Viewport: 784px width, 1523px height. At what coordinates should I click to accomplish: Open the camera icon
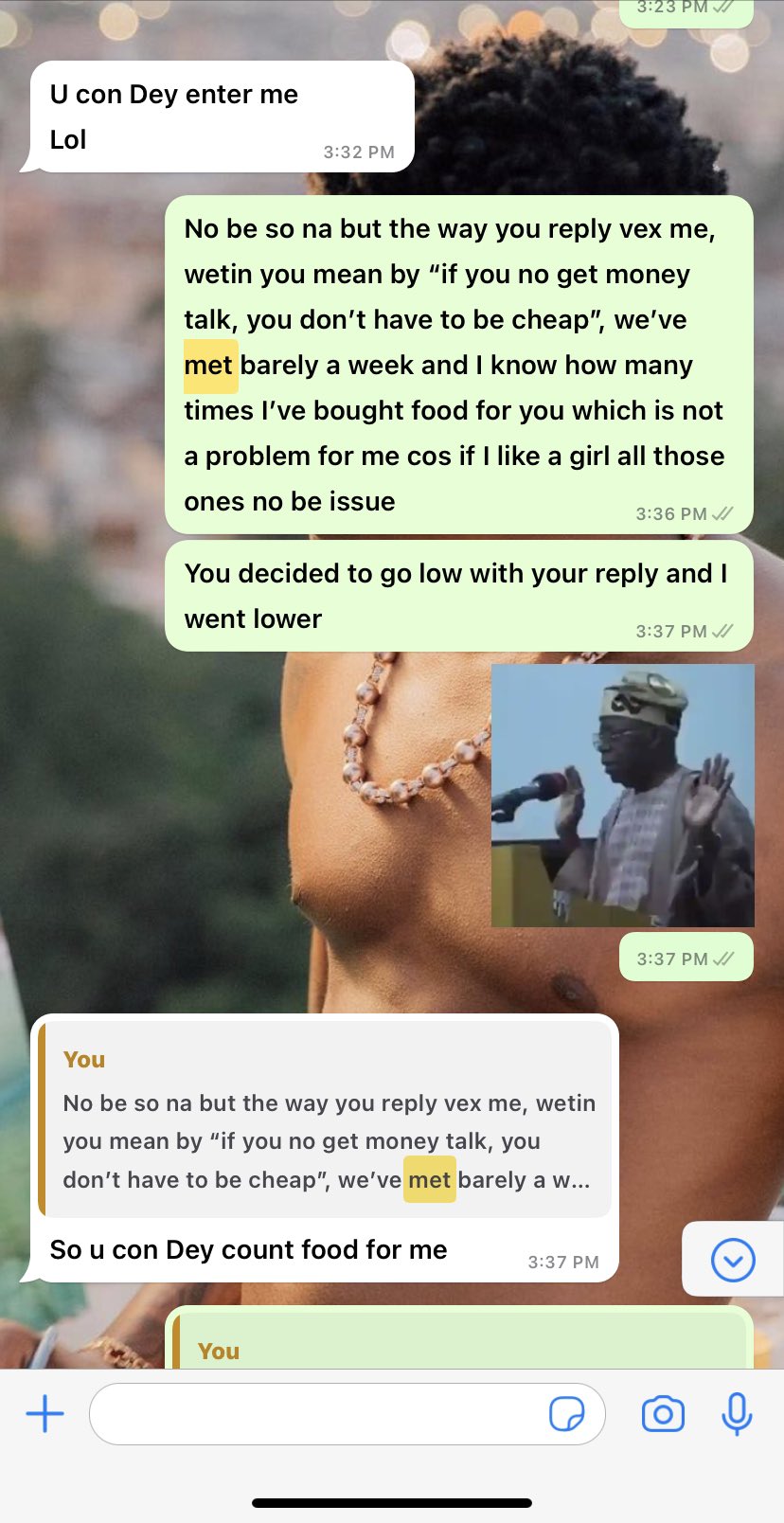pyautogui.click(x=663, y=1414)
